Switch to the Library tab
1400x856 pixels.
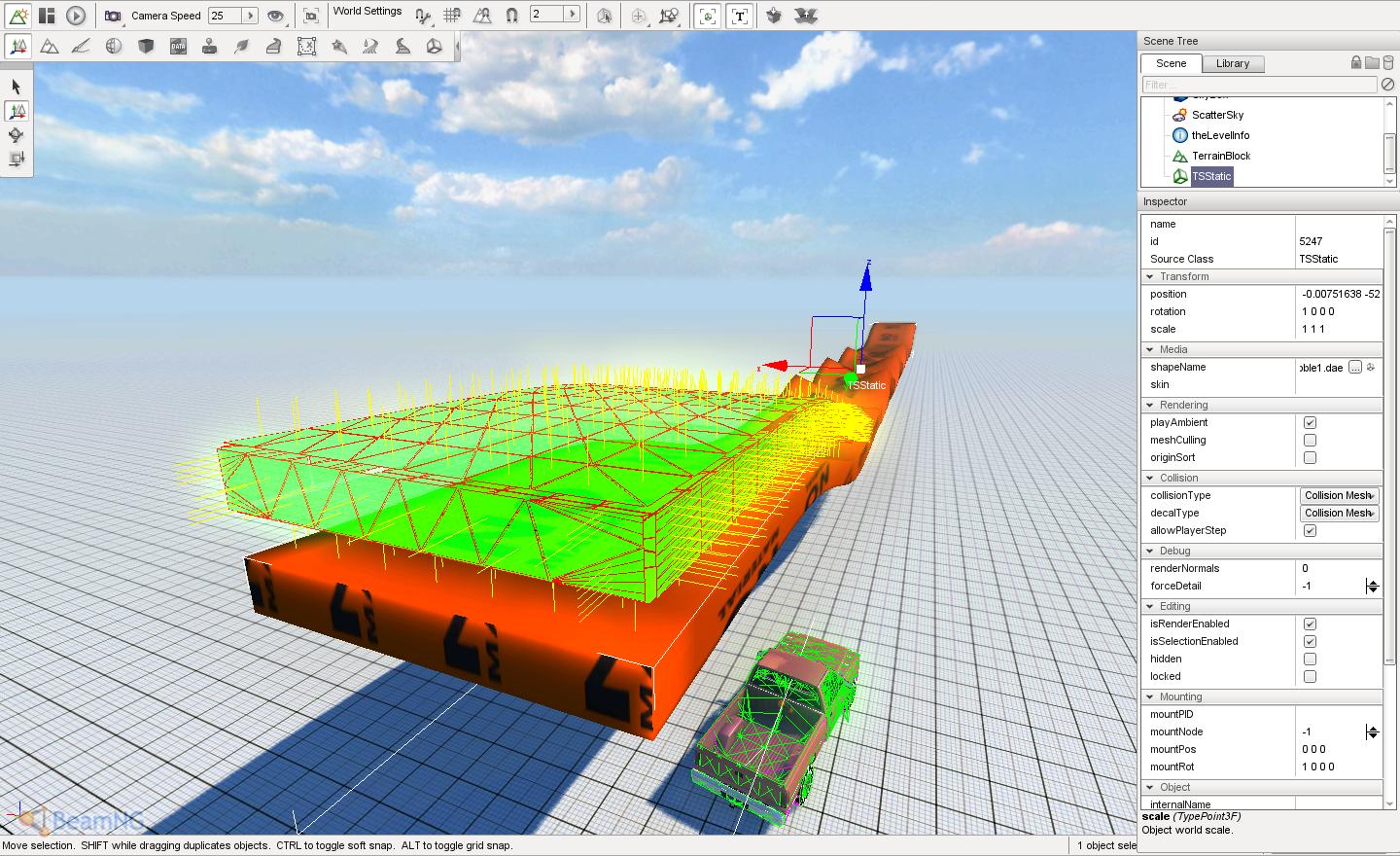tap(1233, 63)
